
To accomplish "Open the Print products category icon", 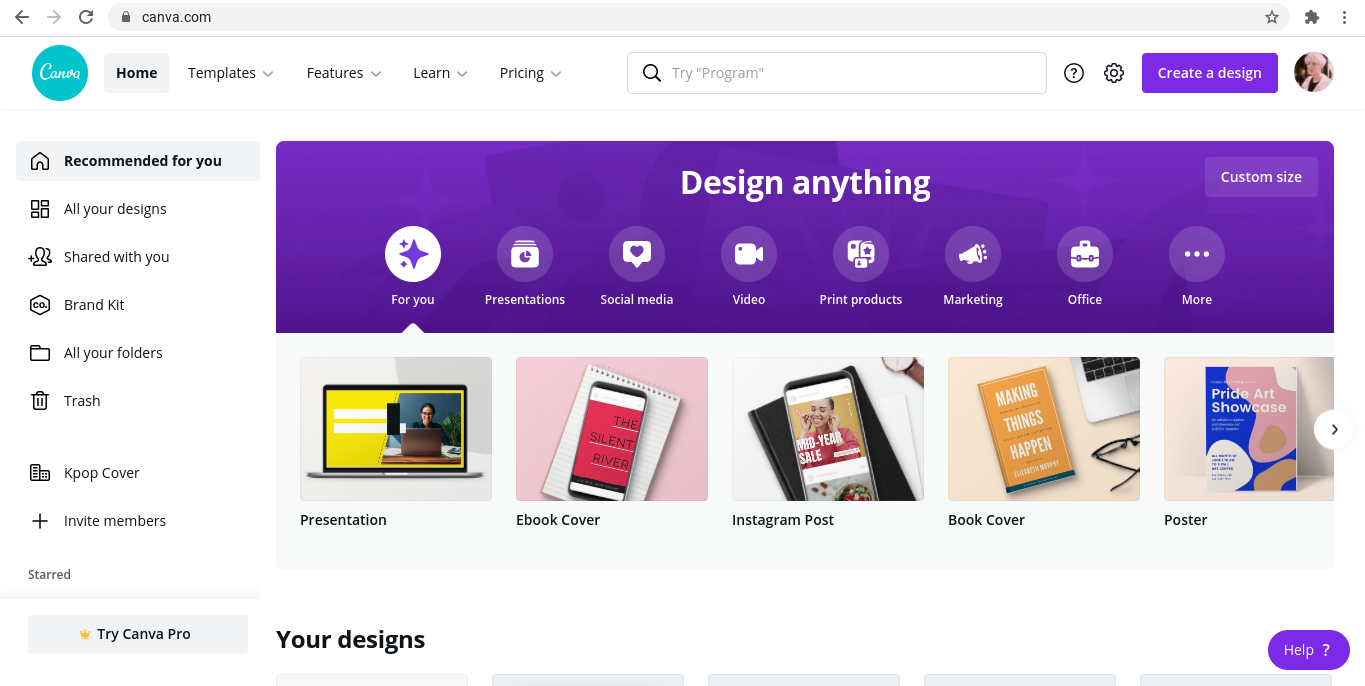I will [861, 254].
